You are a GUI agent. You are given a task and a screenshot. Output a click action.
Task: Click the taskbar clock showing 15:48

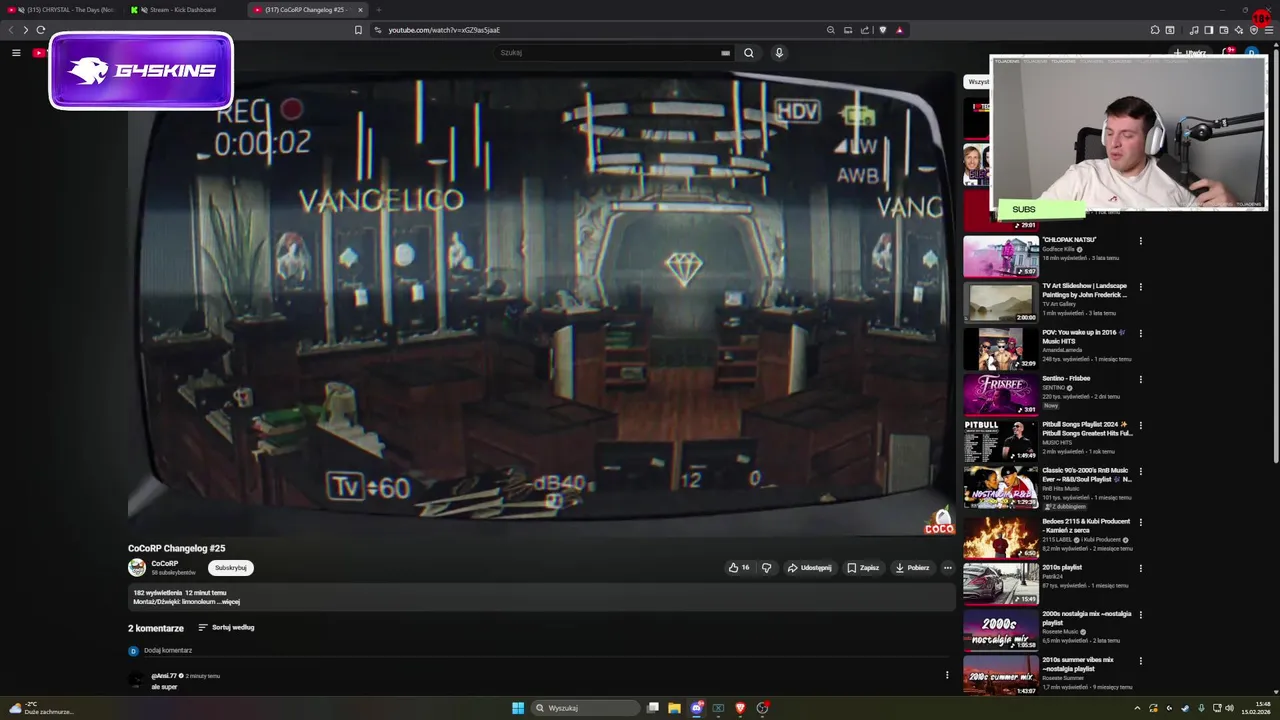click(x=1256, y=708)
